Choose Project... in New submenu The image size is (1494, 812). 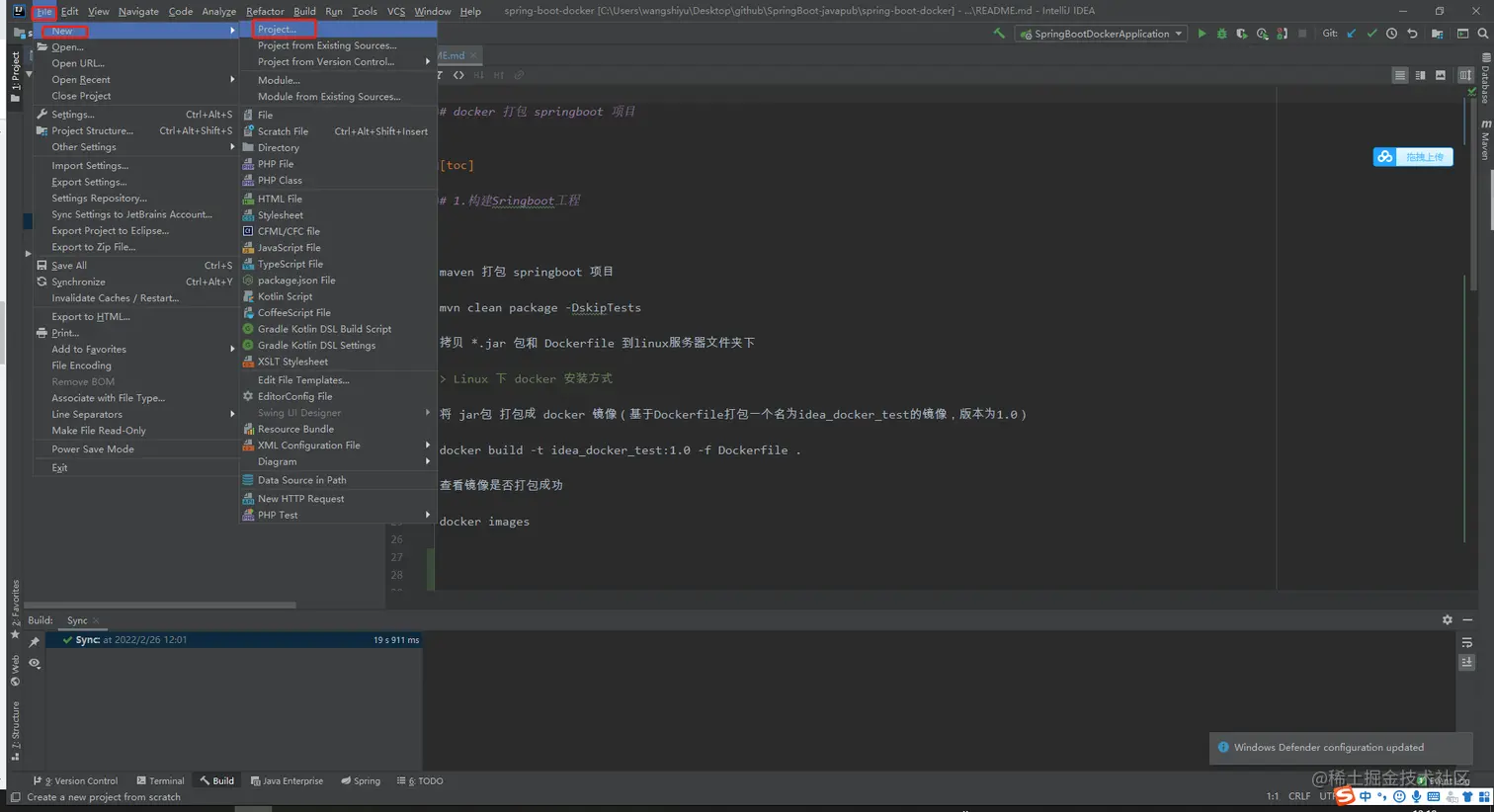pyautogui.click(x=338, y=30)
